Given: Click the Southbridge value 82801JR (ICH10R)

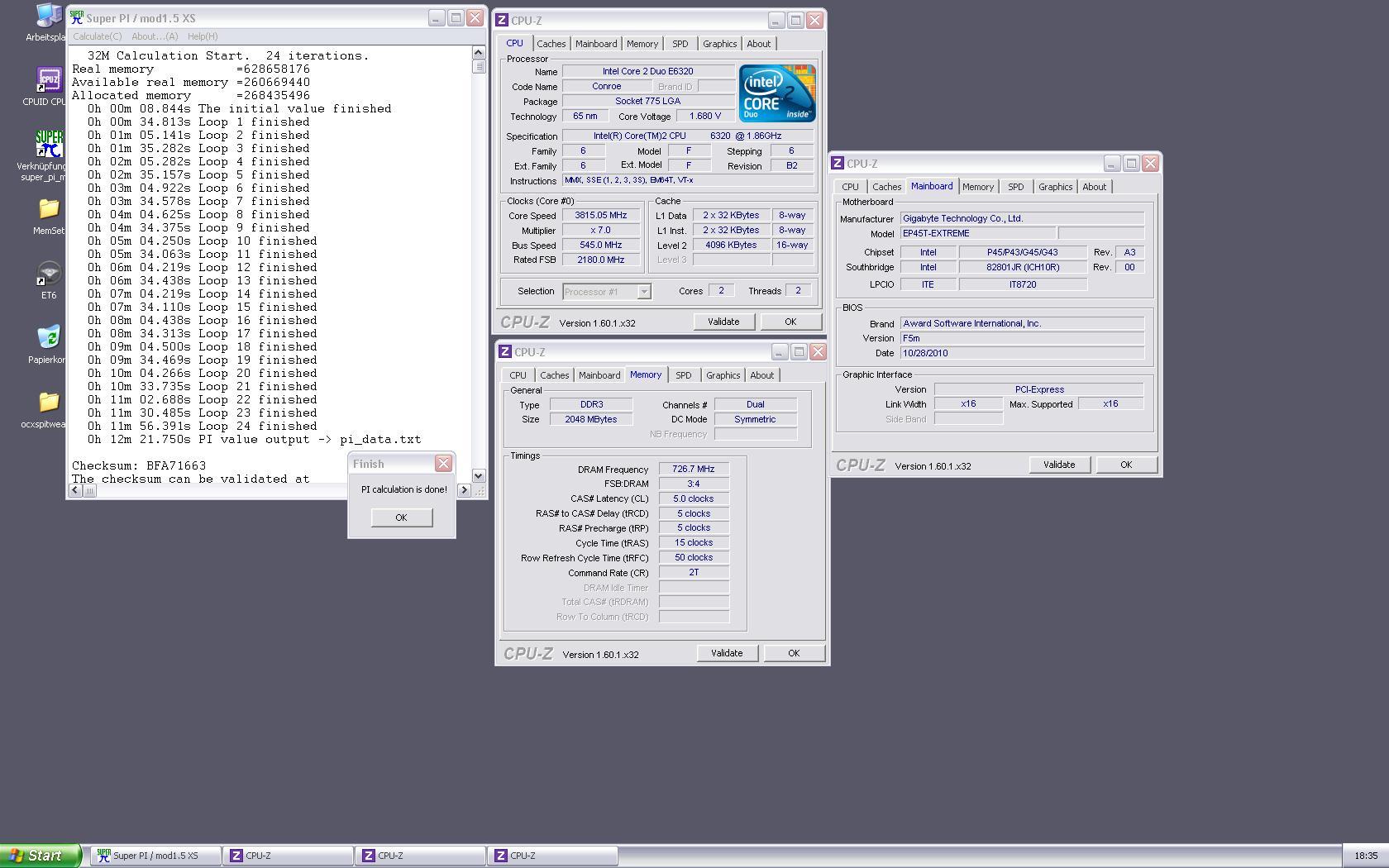Looking at the screenshot, I should click(x=1023, y=267).
